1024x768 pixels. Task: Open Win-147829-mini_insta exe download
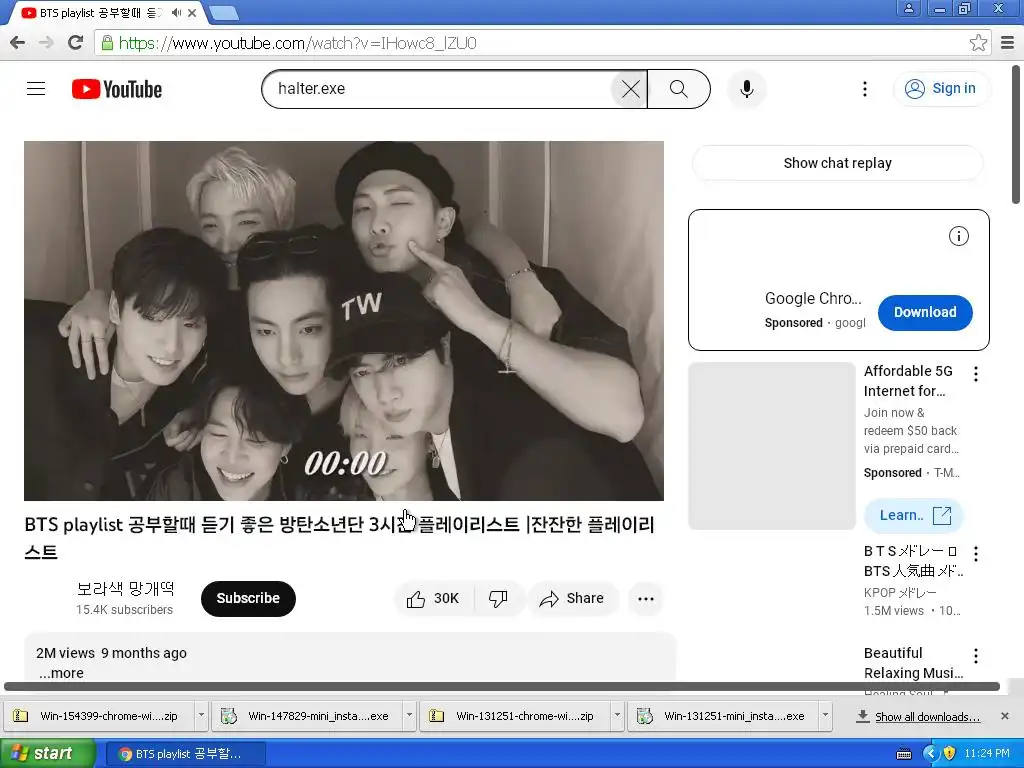pos(307,716)
